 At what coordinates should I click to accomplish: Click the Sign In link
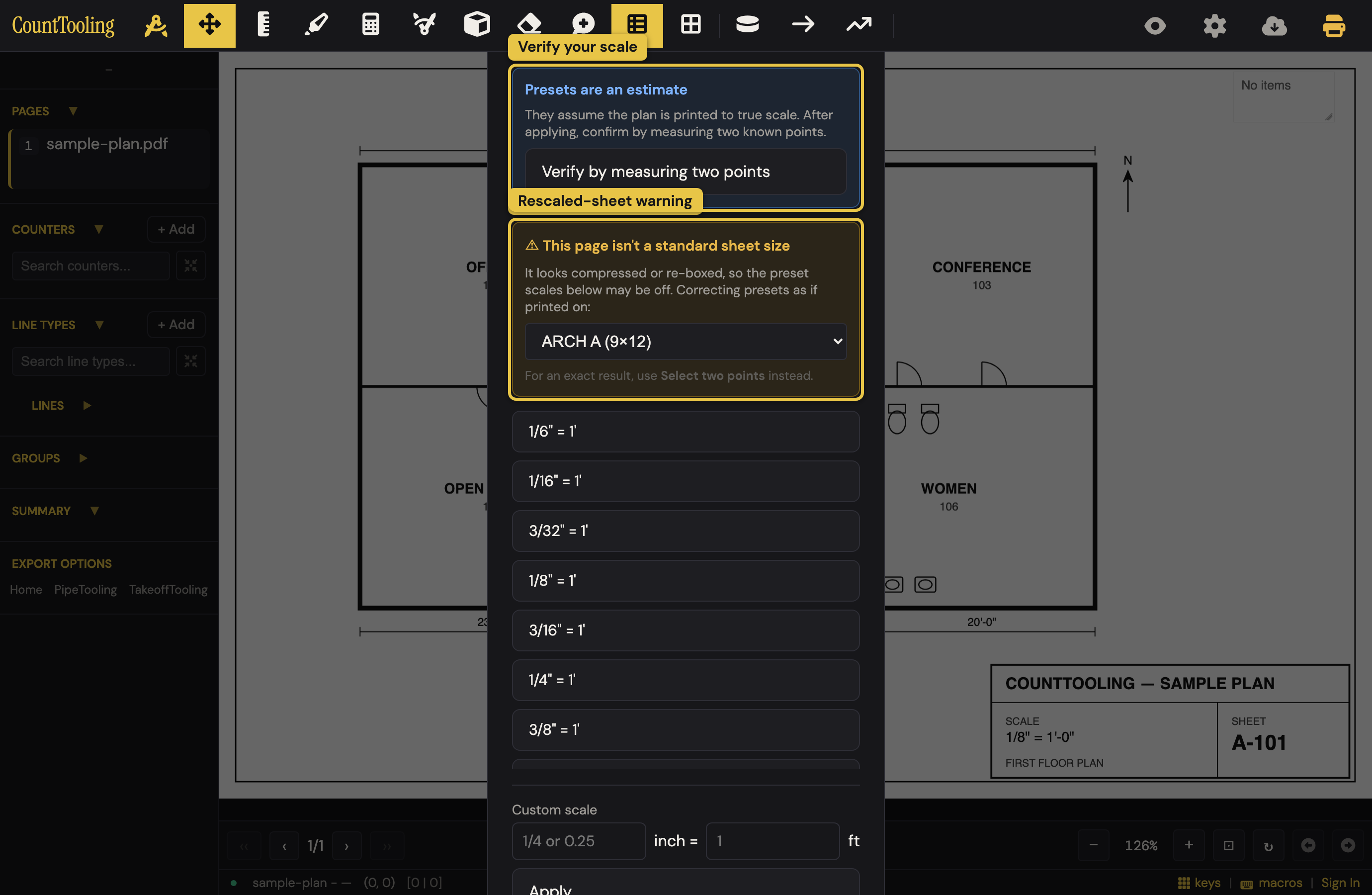click(1340, 883)
